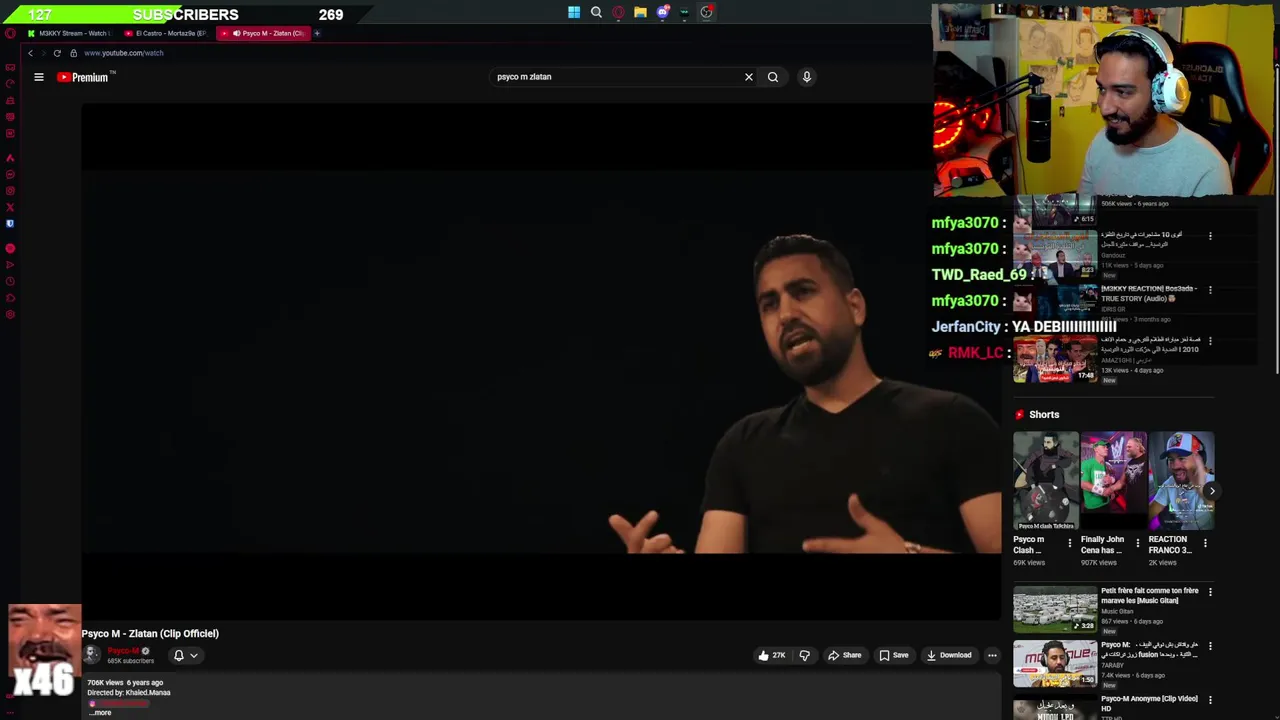This screenshot has height=720, width=1280.
Task: Open the X icon in Opera sidebar
Action: tap(10, 208)
